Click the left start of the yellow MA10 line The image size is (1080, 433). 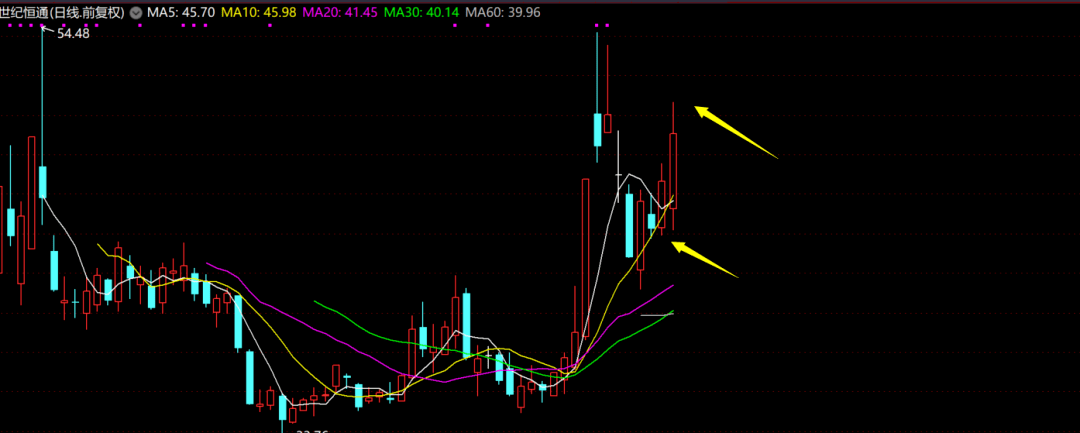(98, 244)
